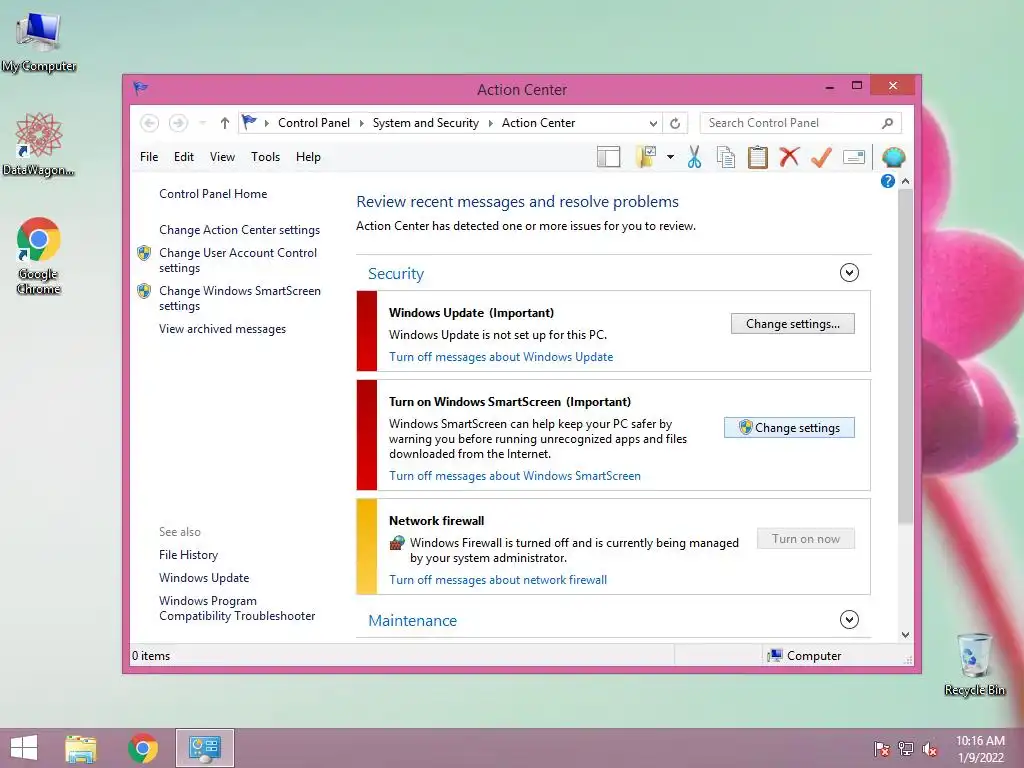
Task: Select Control Panel in the breadcrumb
Action: [x=314, y=123]
